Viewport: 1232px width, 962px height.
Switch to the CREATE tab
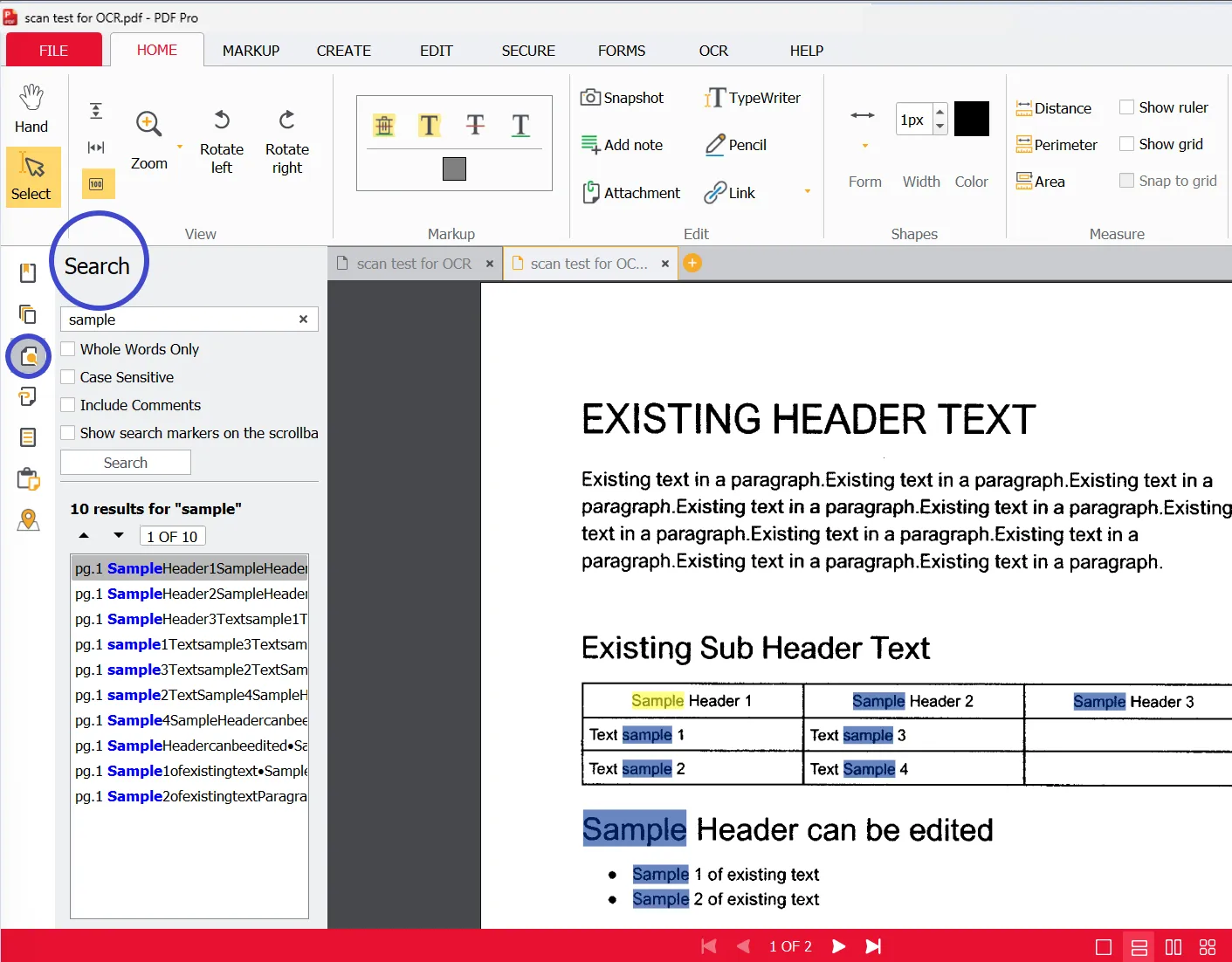(344, 51)
